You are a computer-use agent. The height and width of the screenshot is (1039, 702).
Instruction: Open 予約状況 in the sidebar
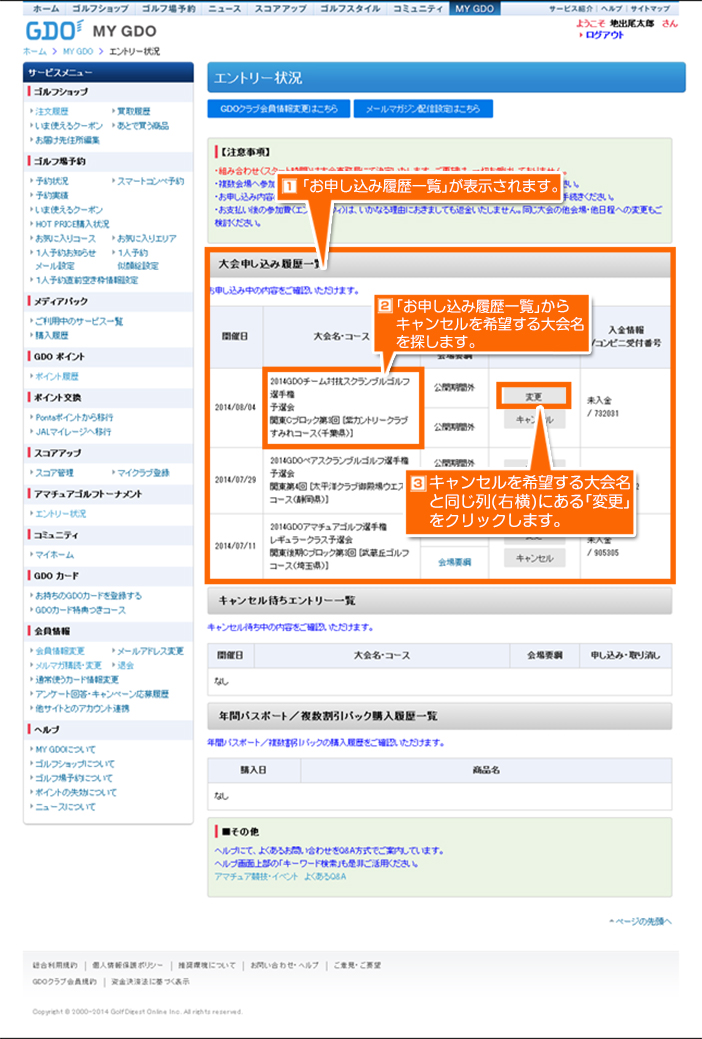pyautogui.click(x=51, y=181)
